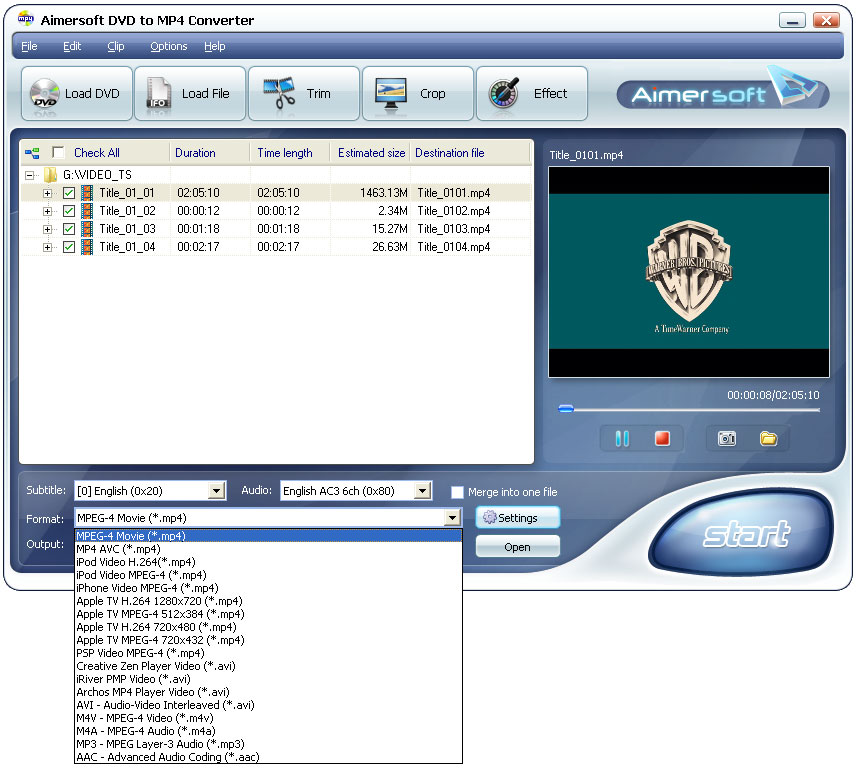Open the Help menu
Image resolution: width=860 pixels, height=769 pixels.
click(x=214, y=47)
